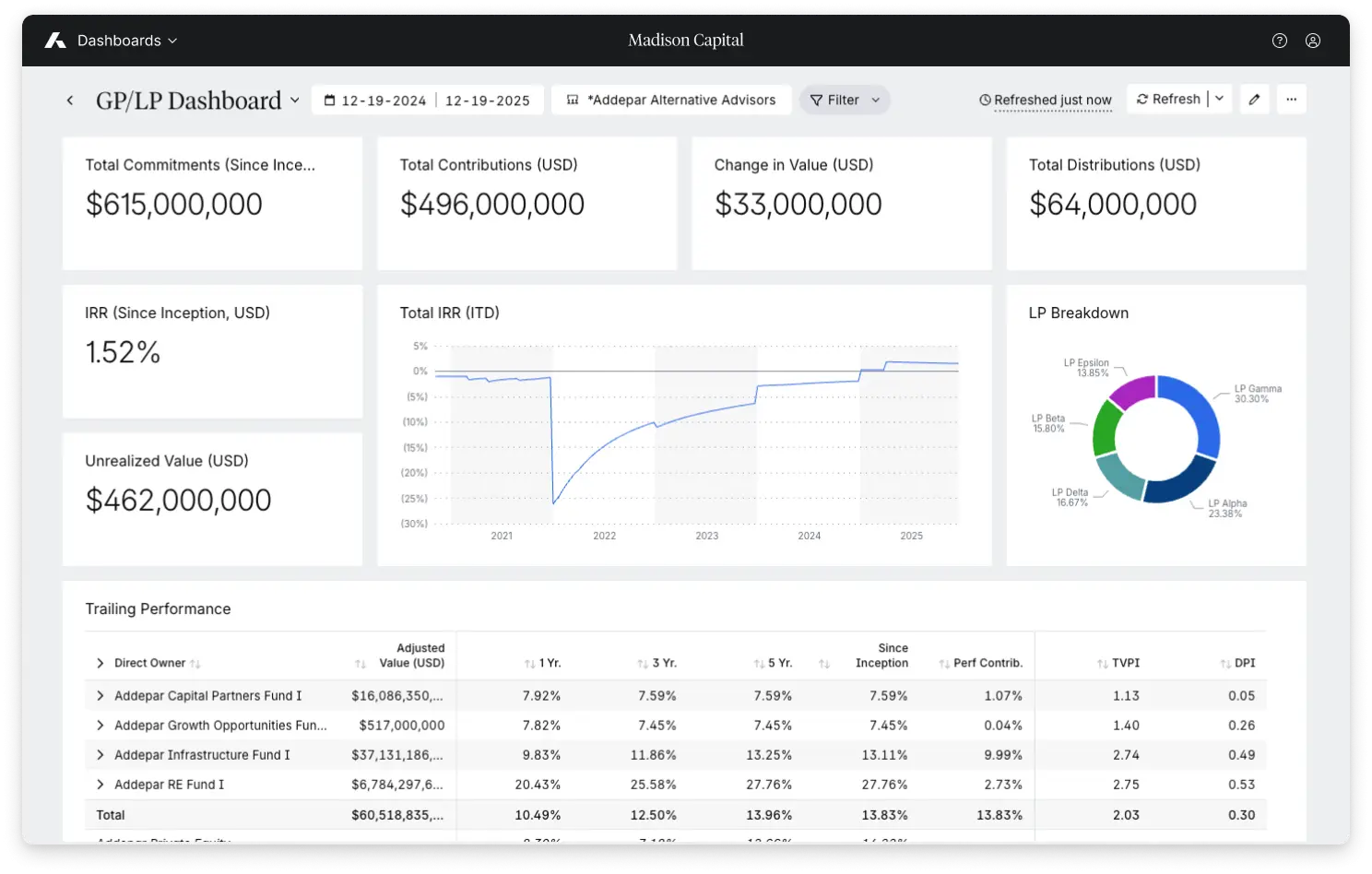Viewport: 1372px width, 874px height.
Task: Click the 9.99% Perf Contrib. cell
Action: 1003,755
